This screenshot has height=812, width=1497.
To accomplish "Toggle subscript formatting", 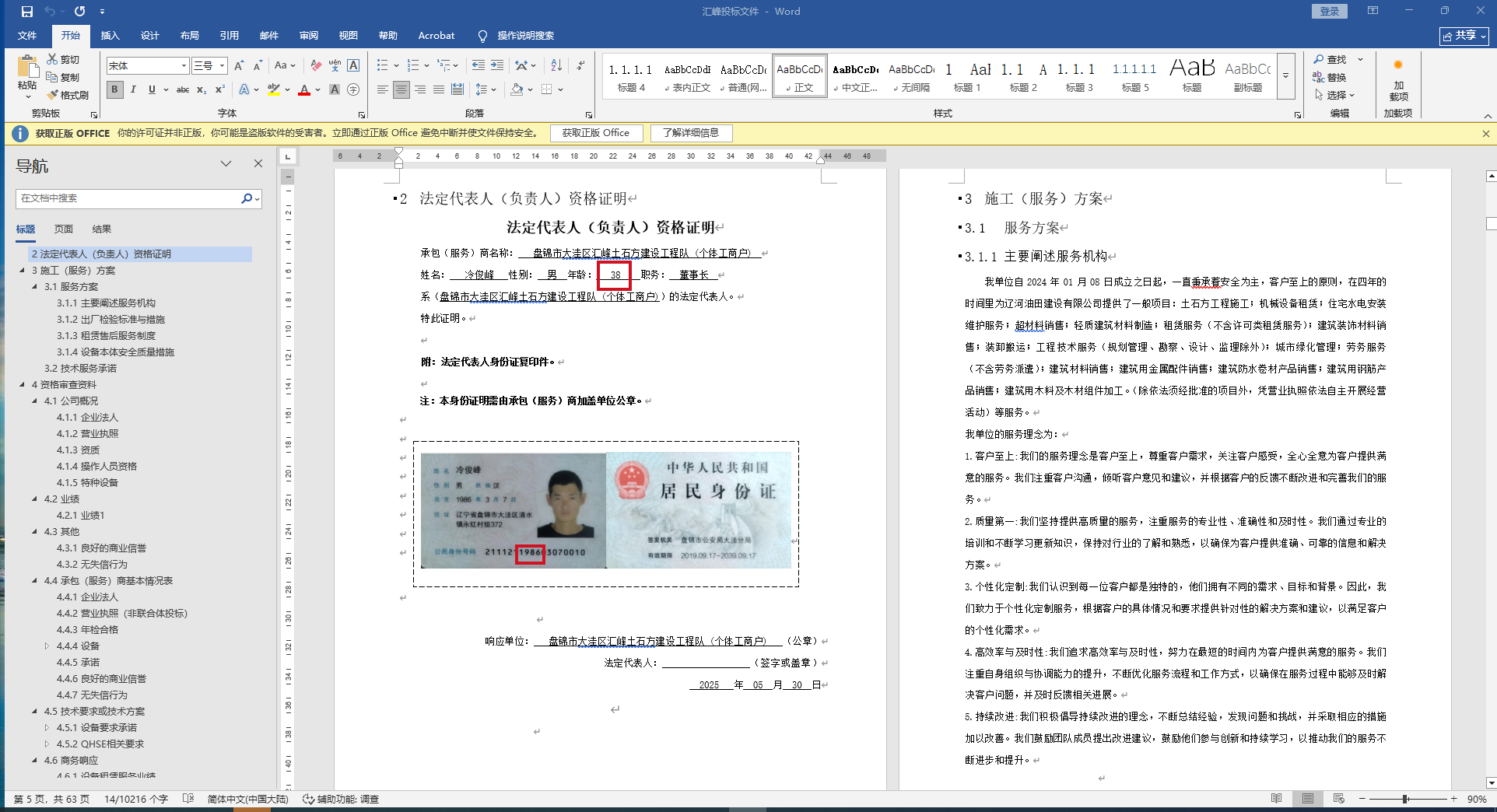I will (202, 89).
